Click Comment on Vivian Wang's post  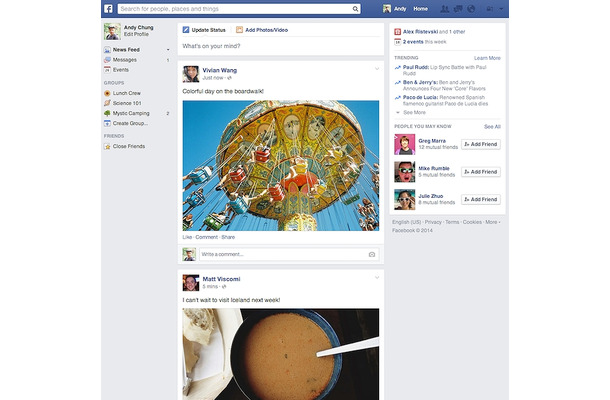207,237
